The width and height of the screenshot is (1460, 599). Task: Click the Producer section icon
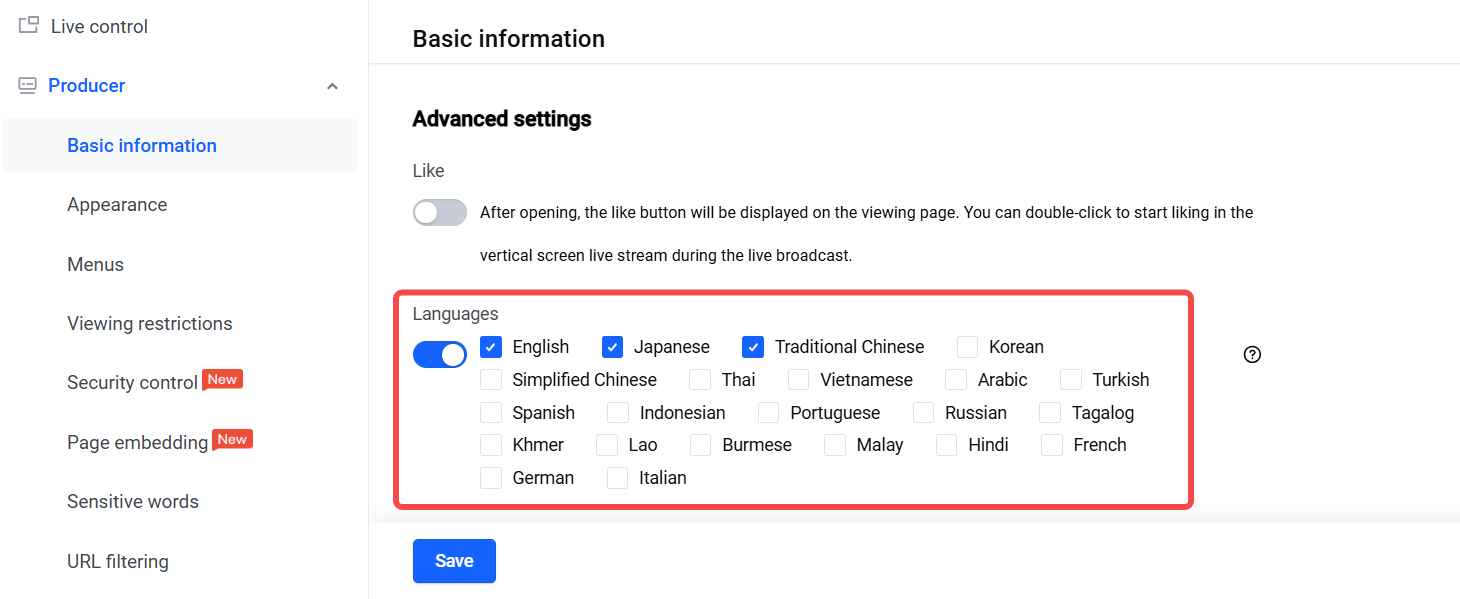click(x=28, y=86)
